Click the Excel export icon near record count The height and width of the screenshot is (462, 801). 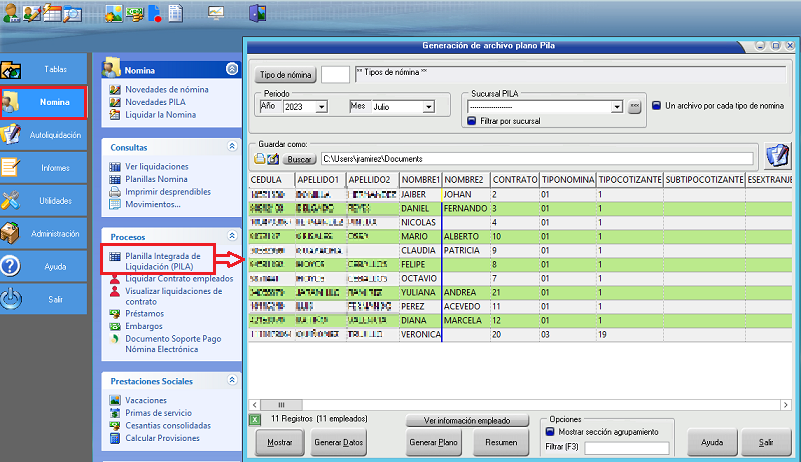pyautogui.click(x=254, y=420)
